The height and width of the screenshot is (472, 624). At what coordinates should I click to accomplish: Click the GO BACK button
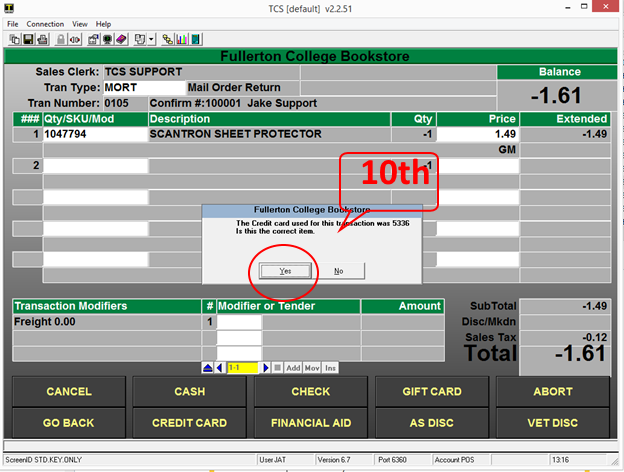pos(69,423)
